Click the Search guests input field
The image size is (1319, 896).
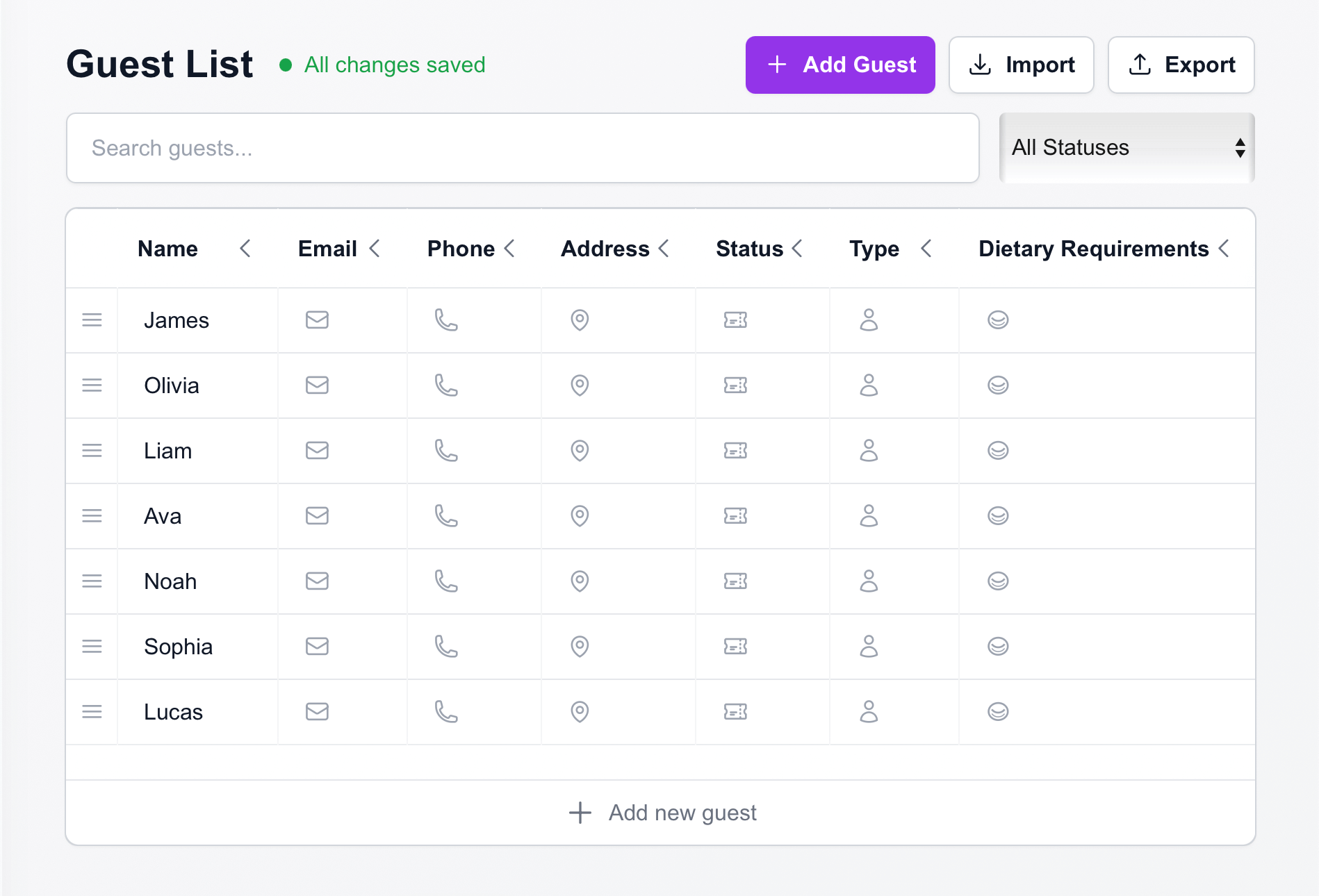[521, 148]
